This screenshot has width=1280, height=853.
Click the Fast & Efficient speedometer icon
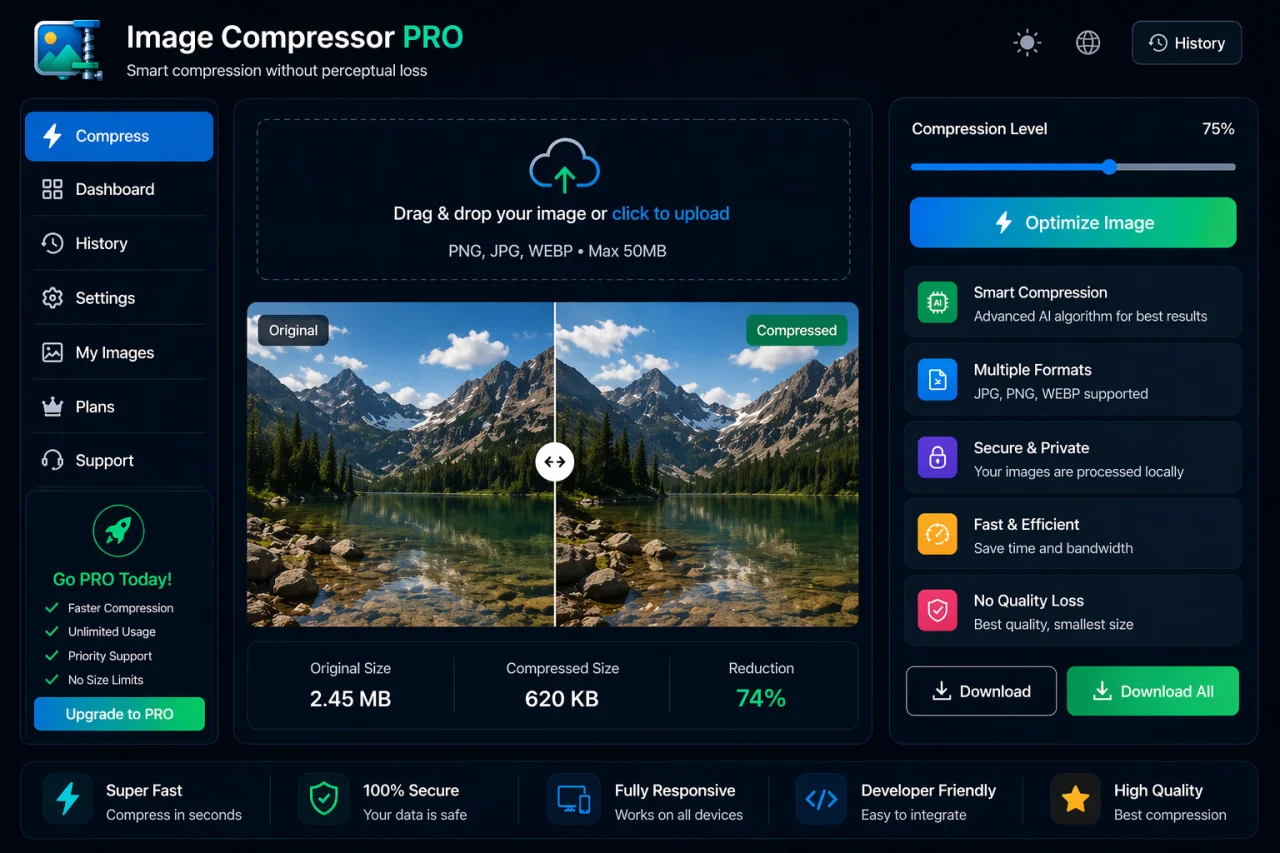[x=937, y=534]
